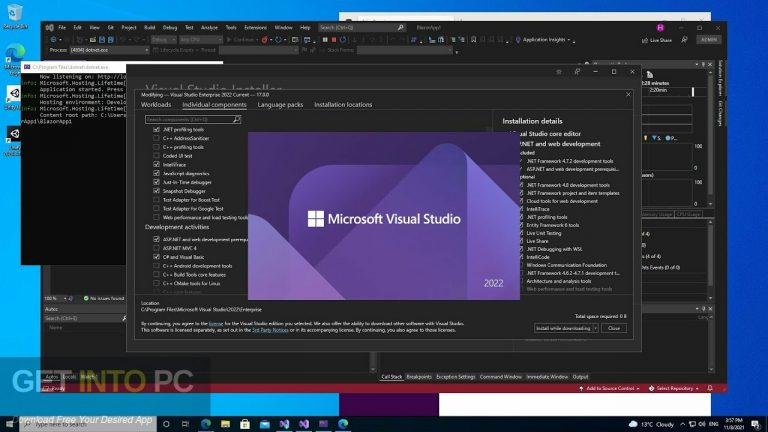
Task: Click Install while downloading button
Action: 563,328
